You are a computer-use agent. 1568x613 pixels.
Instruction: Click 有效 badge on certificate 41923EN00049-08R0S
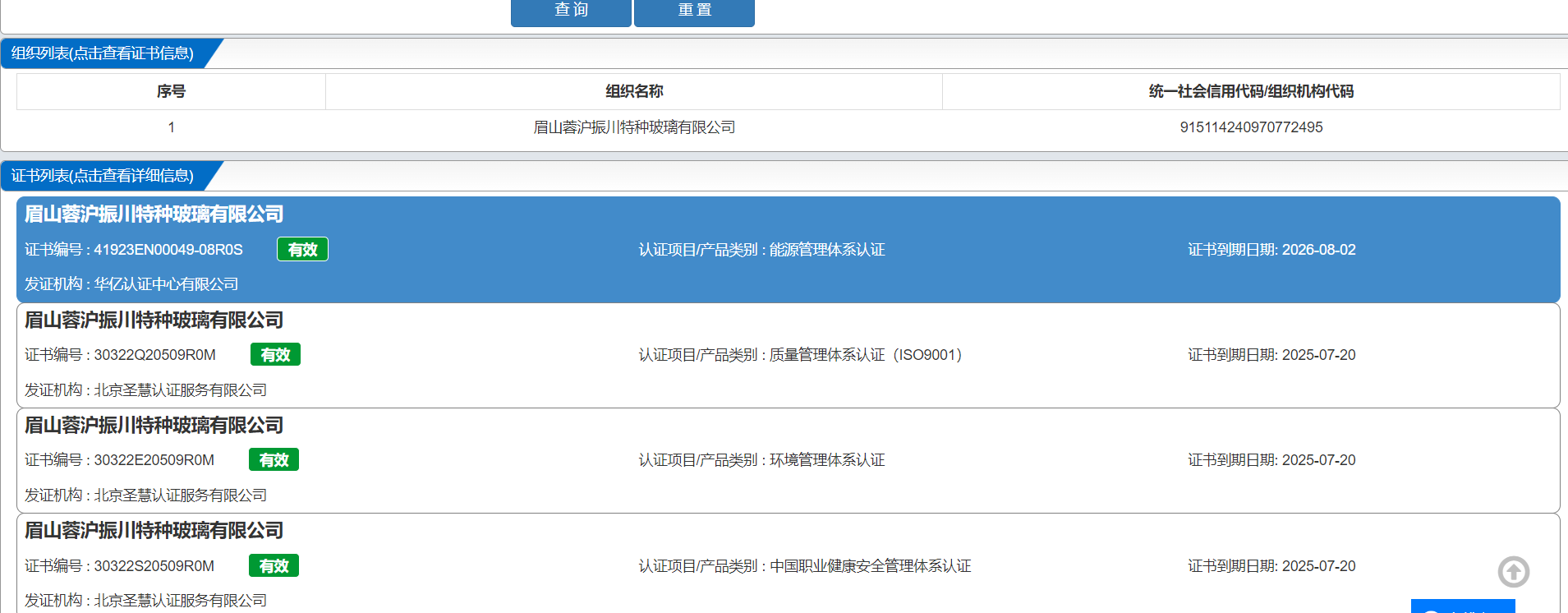pyautogui.click(x=302, y=249)
